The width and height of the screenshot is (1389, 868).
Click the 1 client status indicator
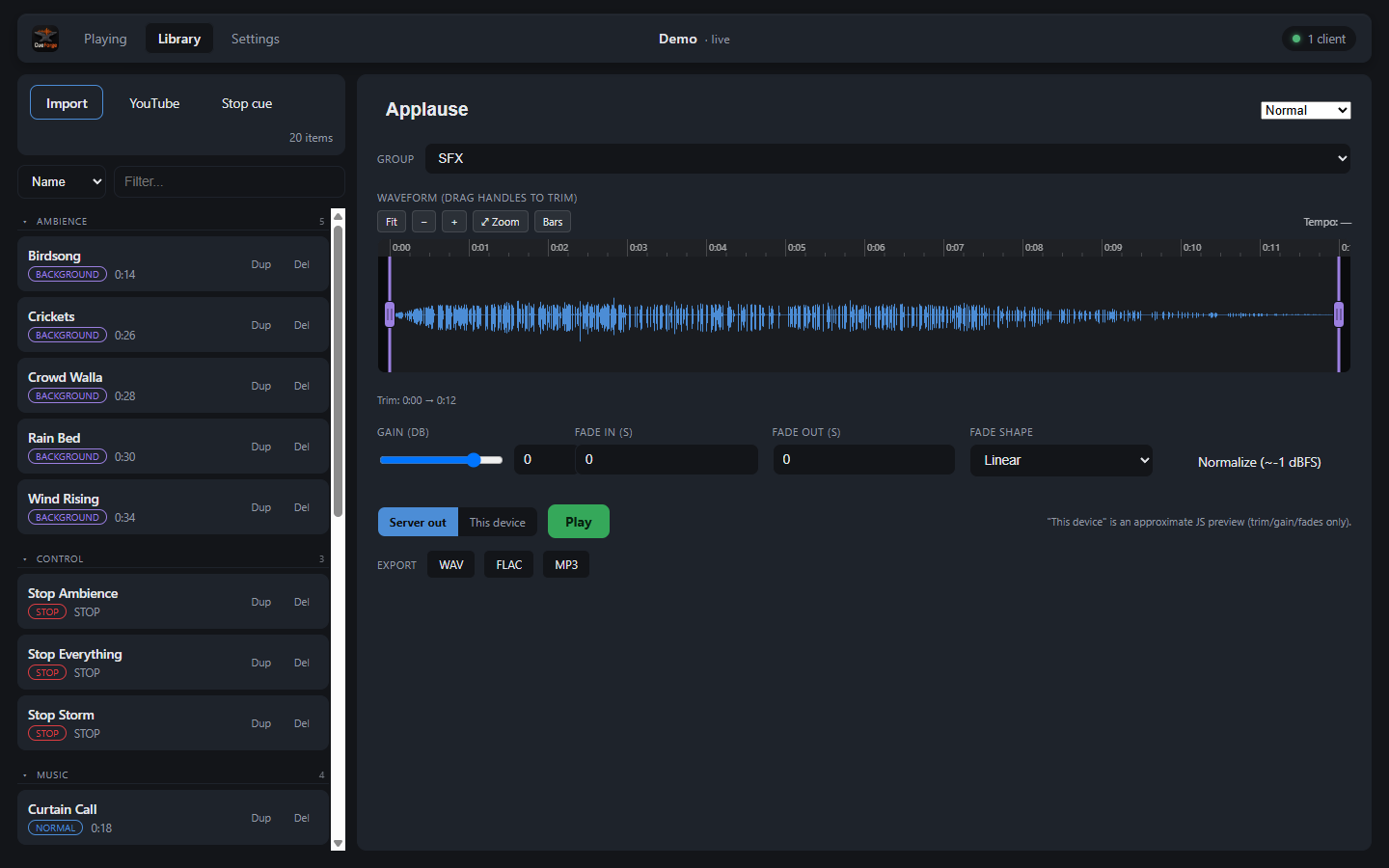pos(1320,39)
